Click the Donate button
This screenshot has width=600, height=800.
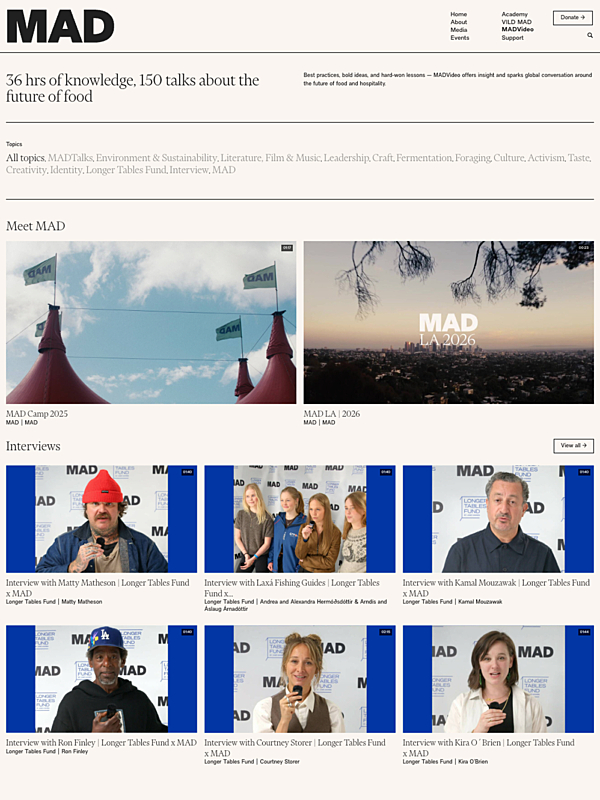pos(572,17)
